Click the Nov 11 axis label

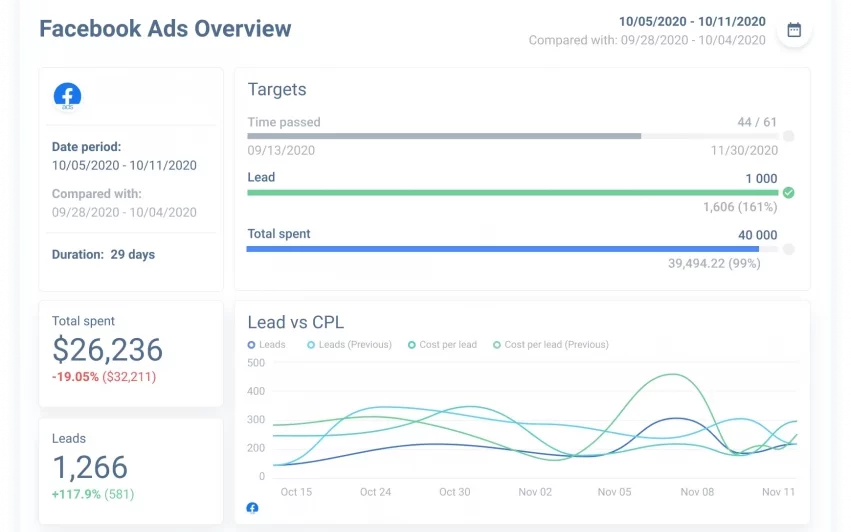[x=778, y=492]
